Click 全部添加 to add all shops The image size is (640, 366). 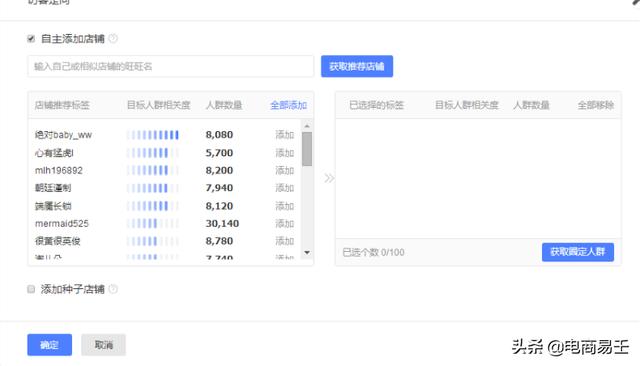pos(288,105)
